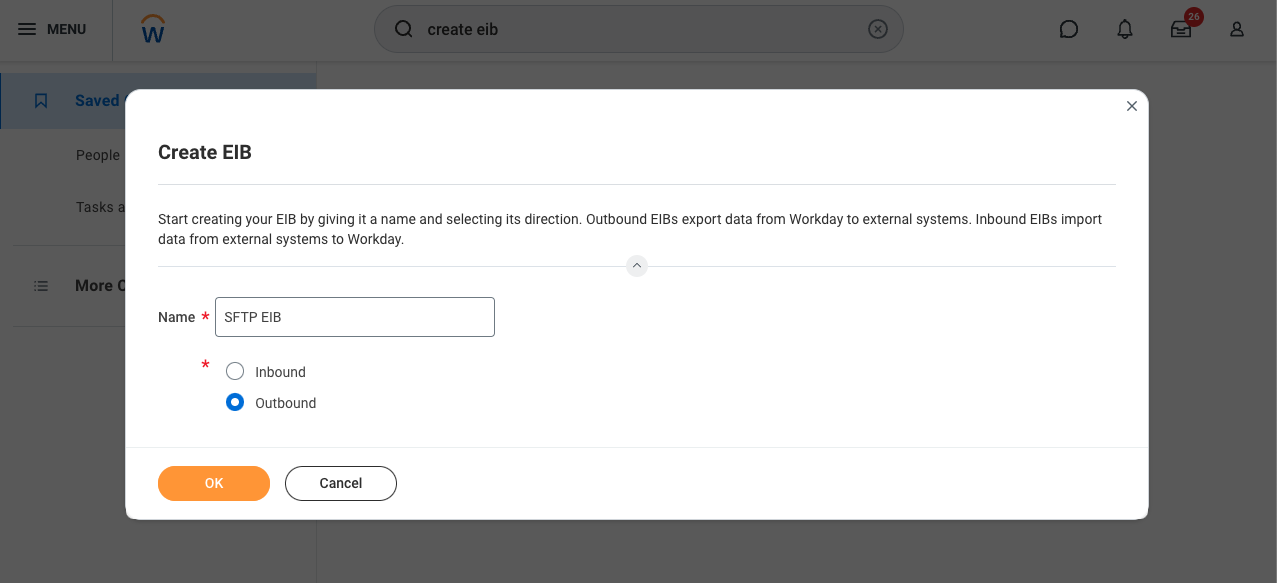Open the inbox with 26 items
Viewport: 1277px width, 583px height.
tap(1181, 29)
